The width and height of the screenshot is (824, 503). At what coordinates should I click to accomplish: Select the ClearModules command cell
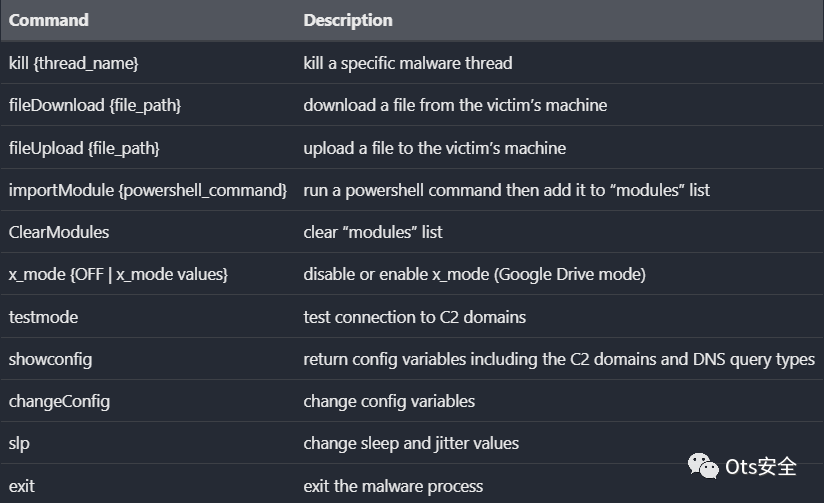click(x=59, y=232)
